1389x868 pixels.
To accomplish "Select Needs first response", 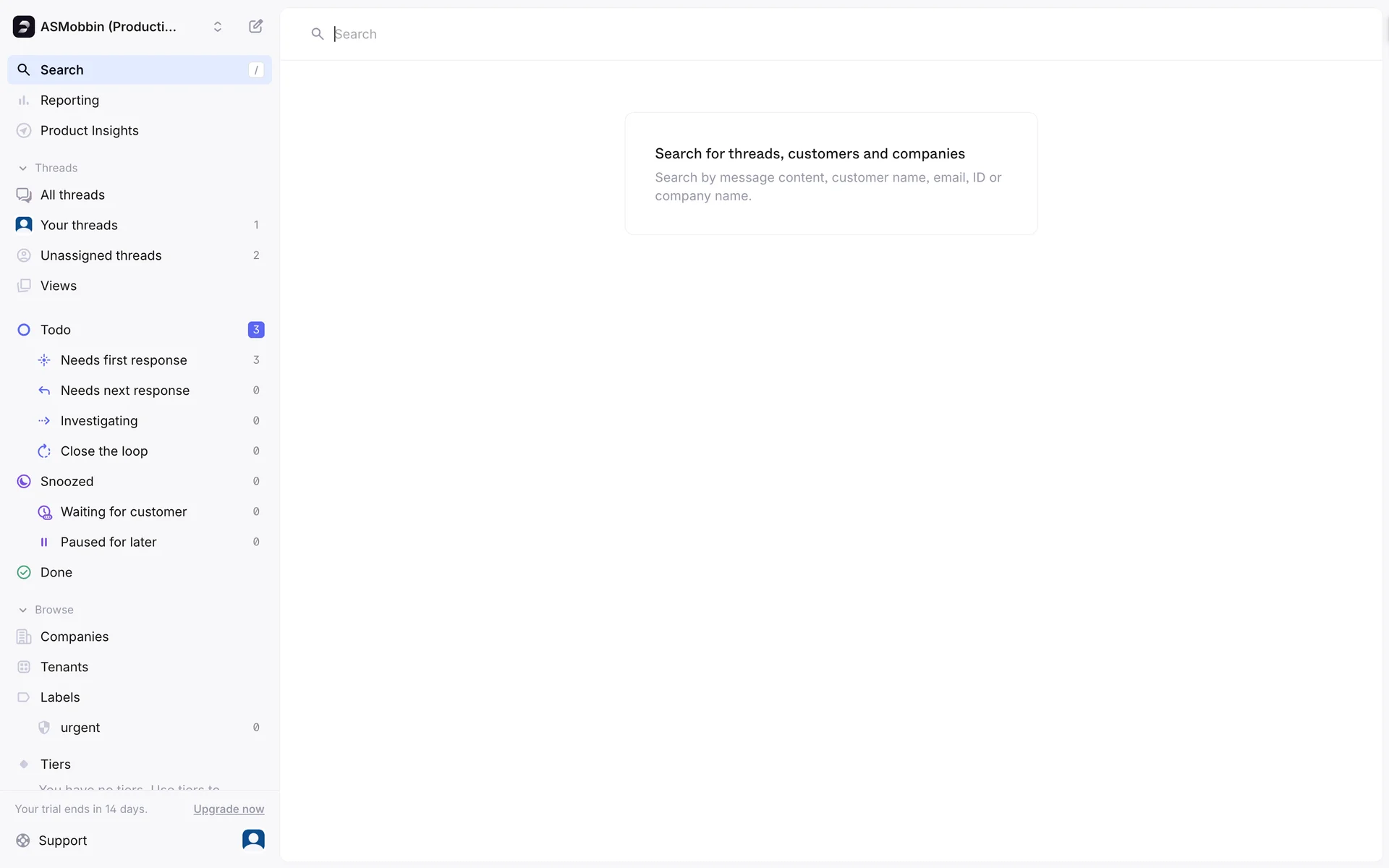I will coord(124,360).
